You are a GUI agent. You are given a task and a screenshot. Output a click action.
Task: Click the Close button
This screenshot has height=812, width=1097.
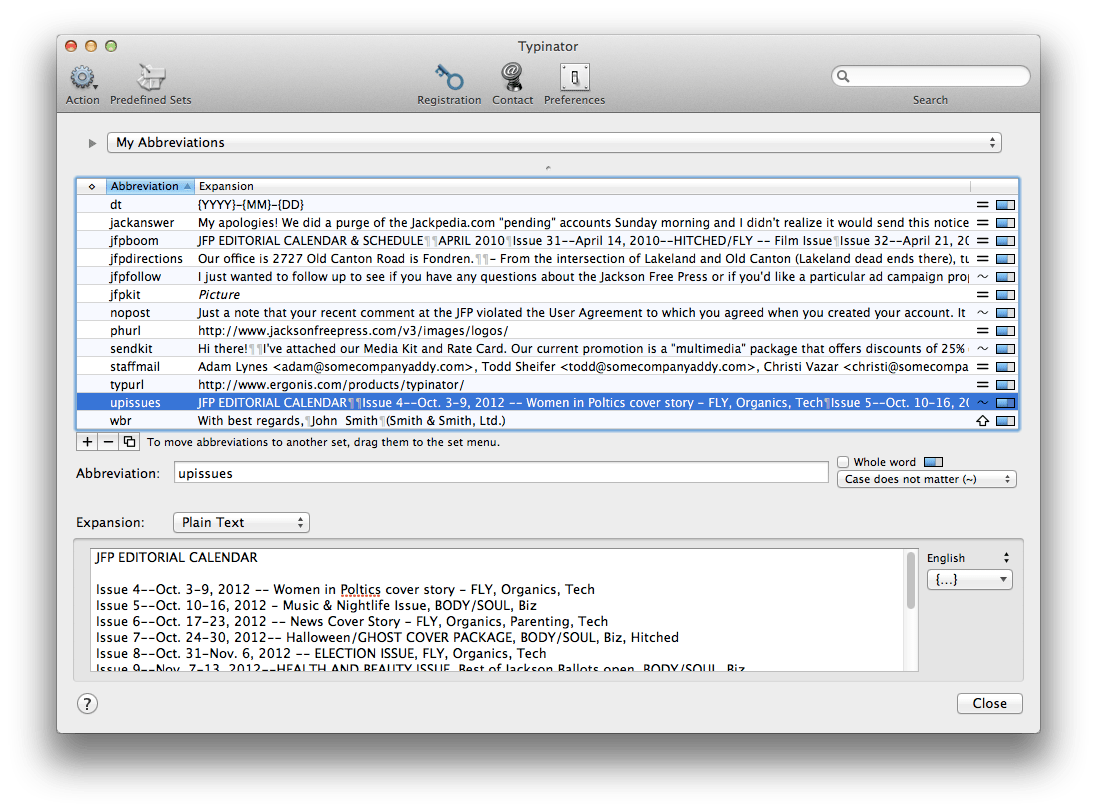989,703
